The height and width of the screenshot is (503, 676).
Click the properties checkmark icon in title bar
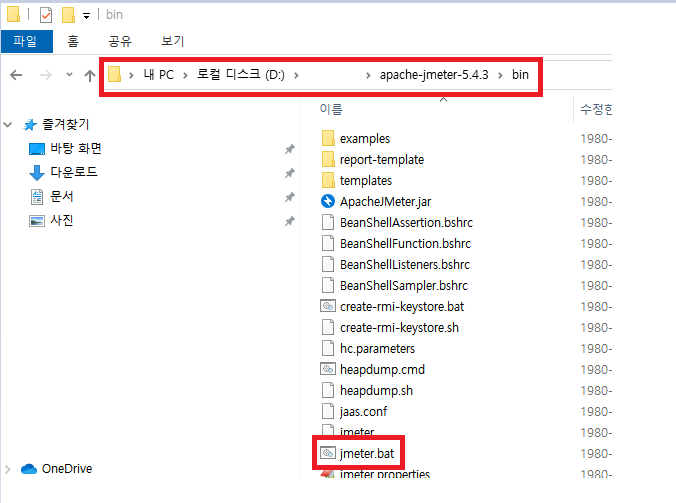[x=46, y=15]
